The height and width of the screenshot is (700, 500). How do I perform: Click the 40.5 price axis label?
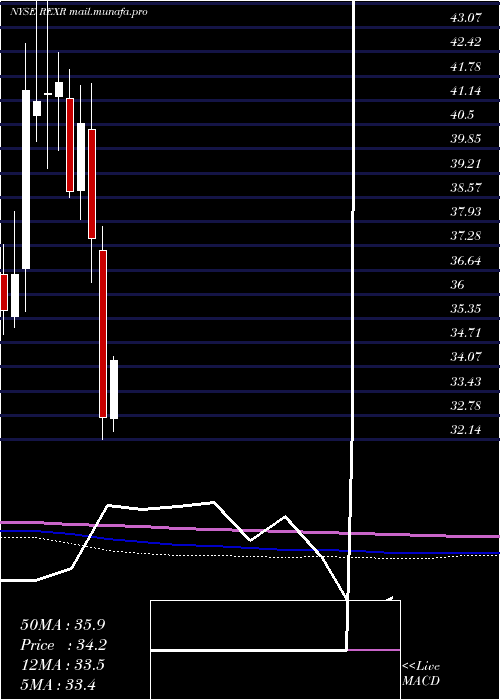(x=462, y=115)
